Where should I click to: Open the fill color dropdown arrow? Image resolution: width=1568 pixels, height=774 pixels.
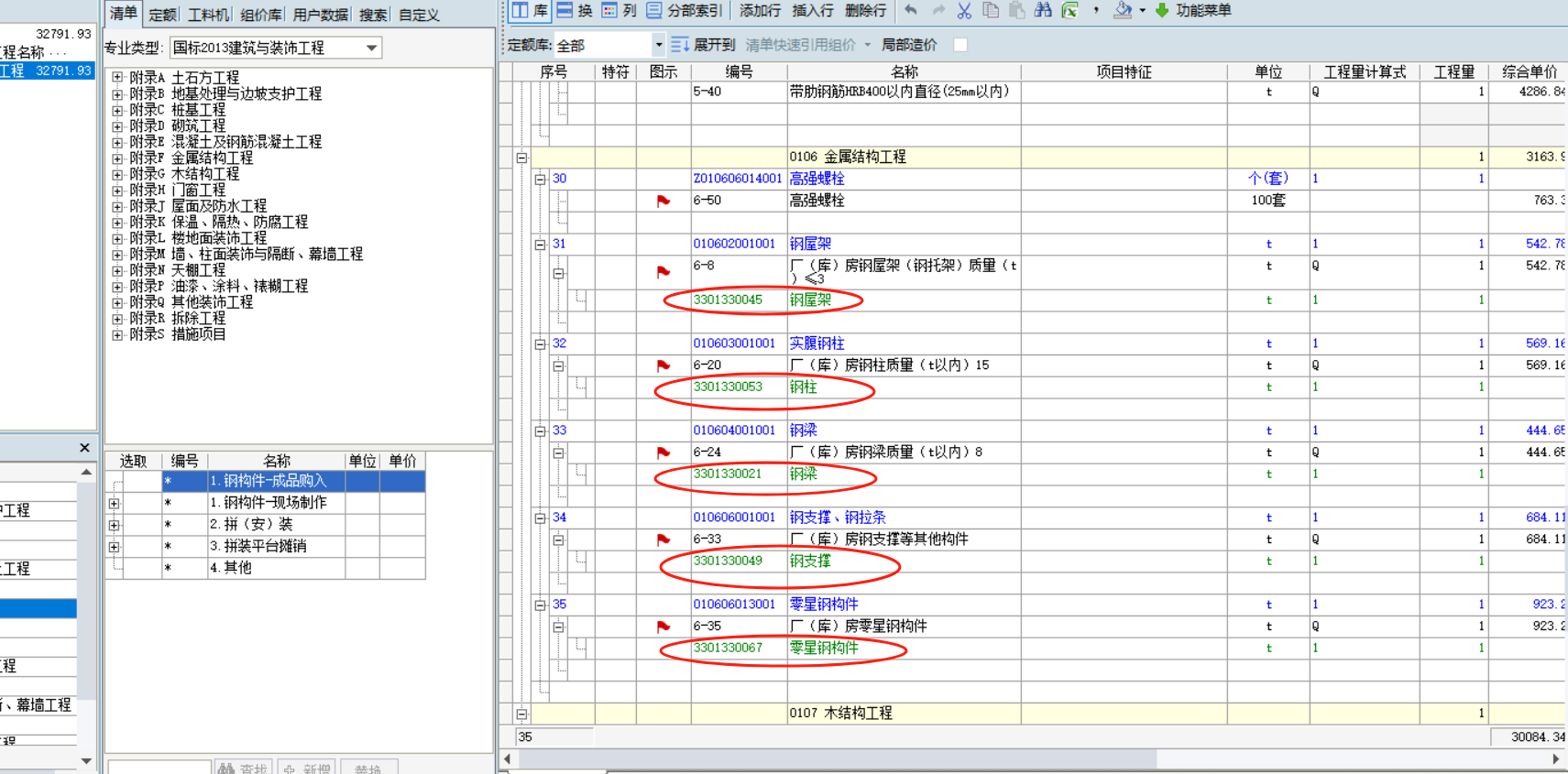pos(1142,11)
